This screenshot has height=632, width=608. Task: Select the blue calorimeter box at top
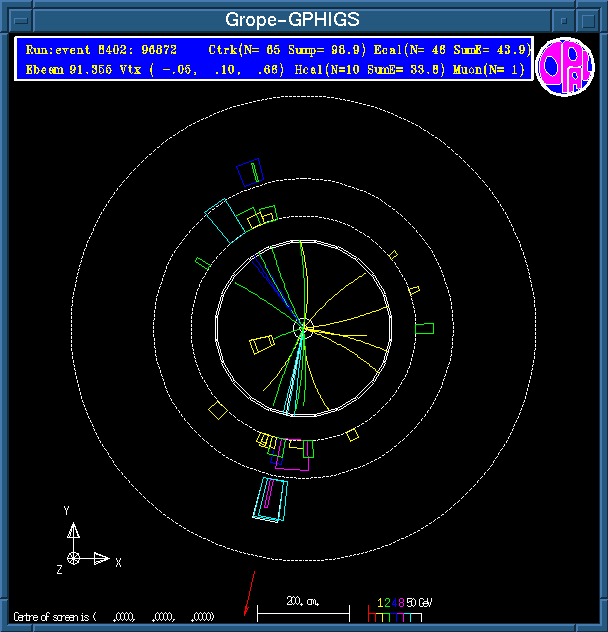click(248, 173)
